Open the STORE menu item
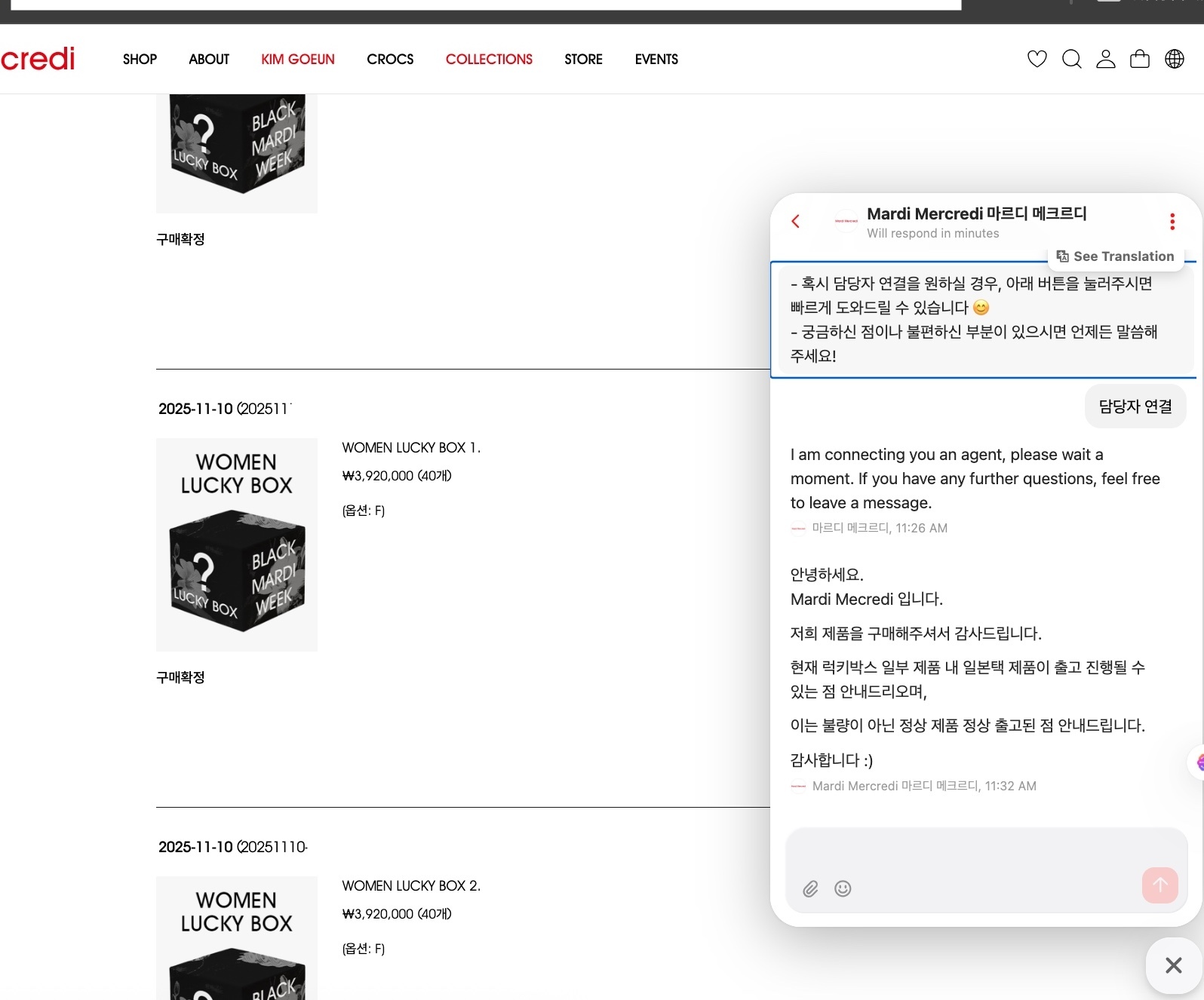Screen dimensions: 1204x1000 [584, 59]
